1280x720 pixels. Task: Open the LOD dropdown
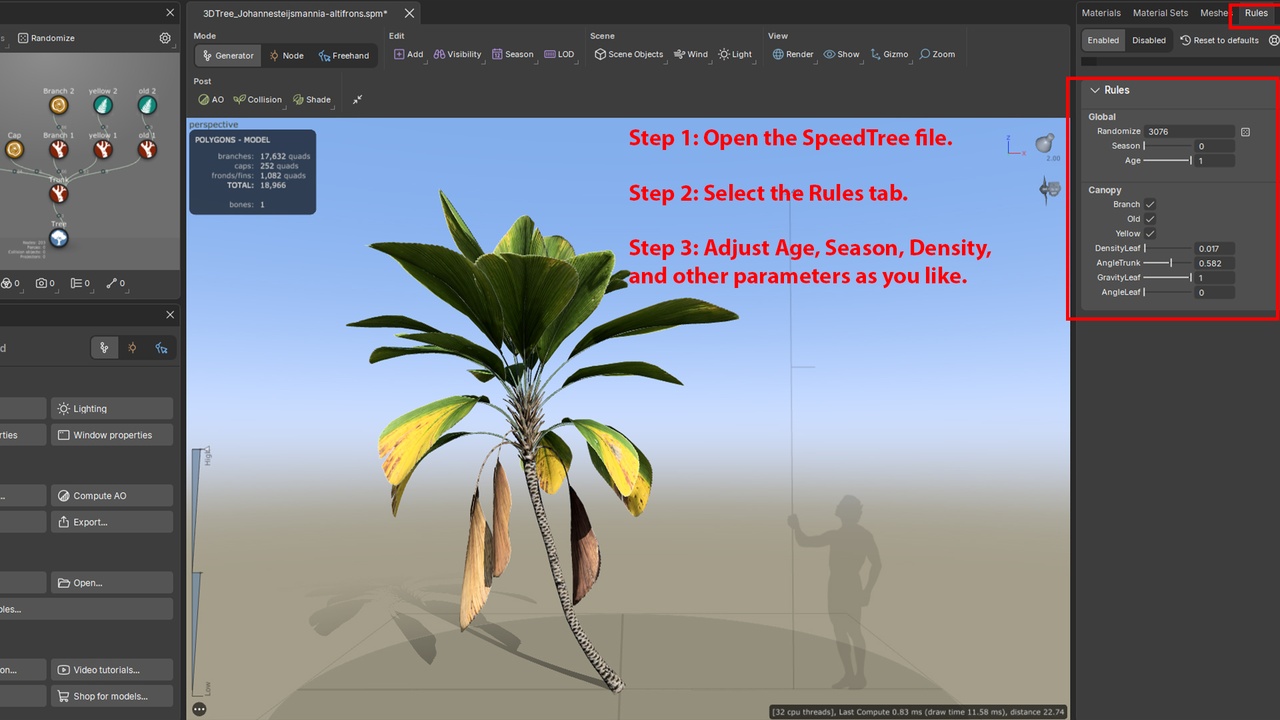point(559,54)
